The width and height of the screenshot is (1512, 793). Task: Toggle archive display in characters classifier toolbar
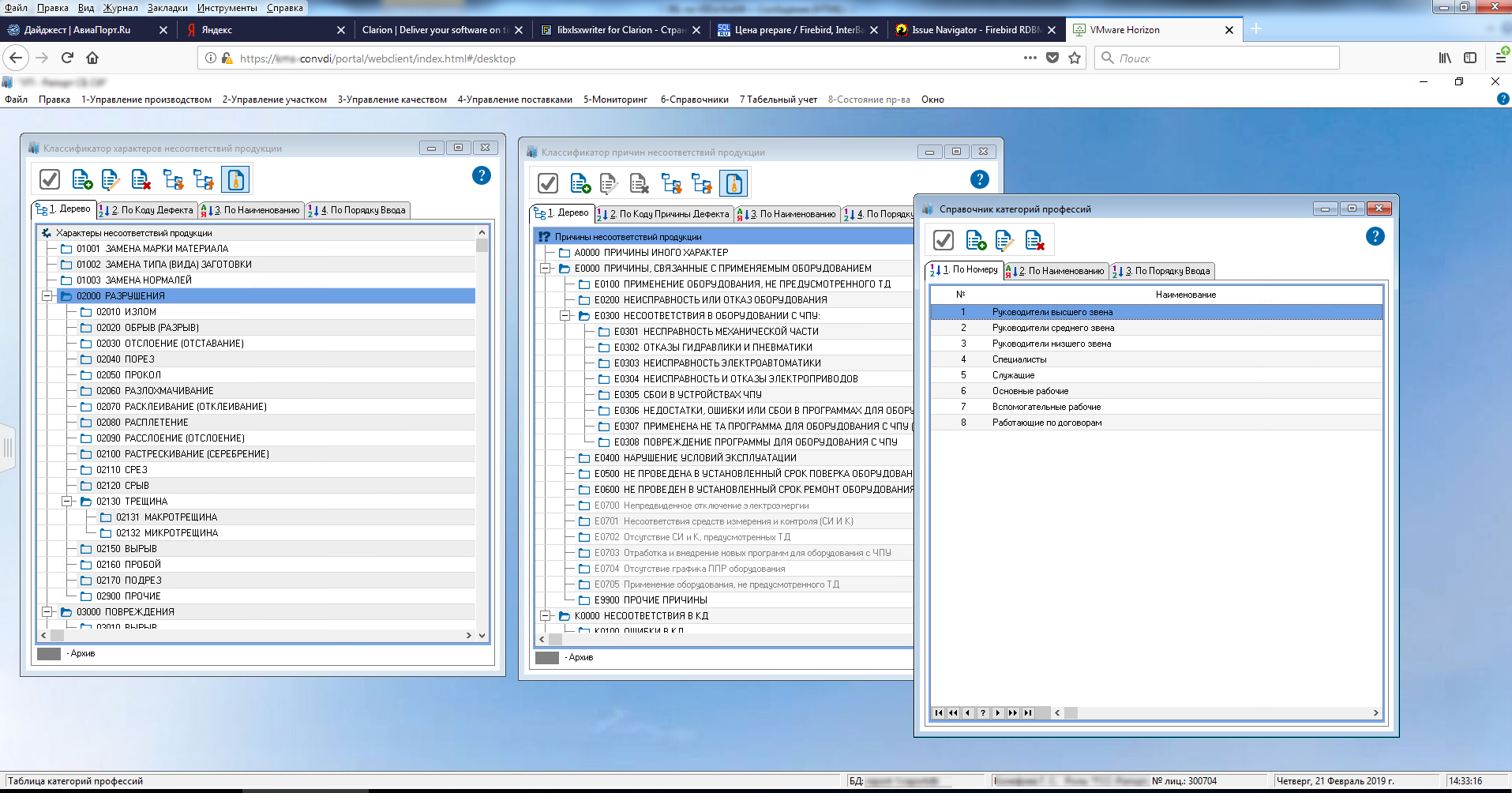(235, 180)
